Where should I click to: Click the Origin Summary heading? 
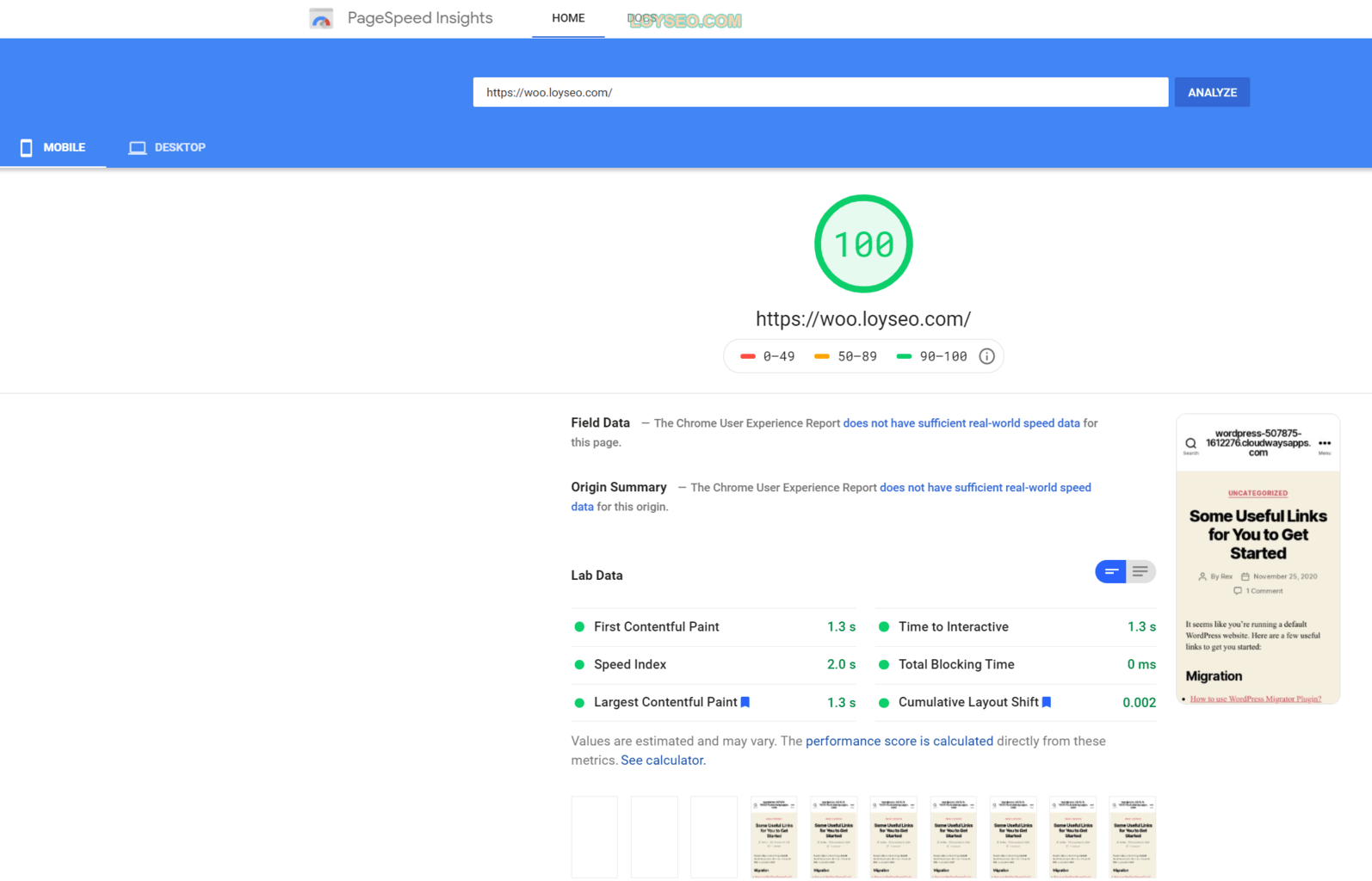[x=619, y=487]
